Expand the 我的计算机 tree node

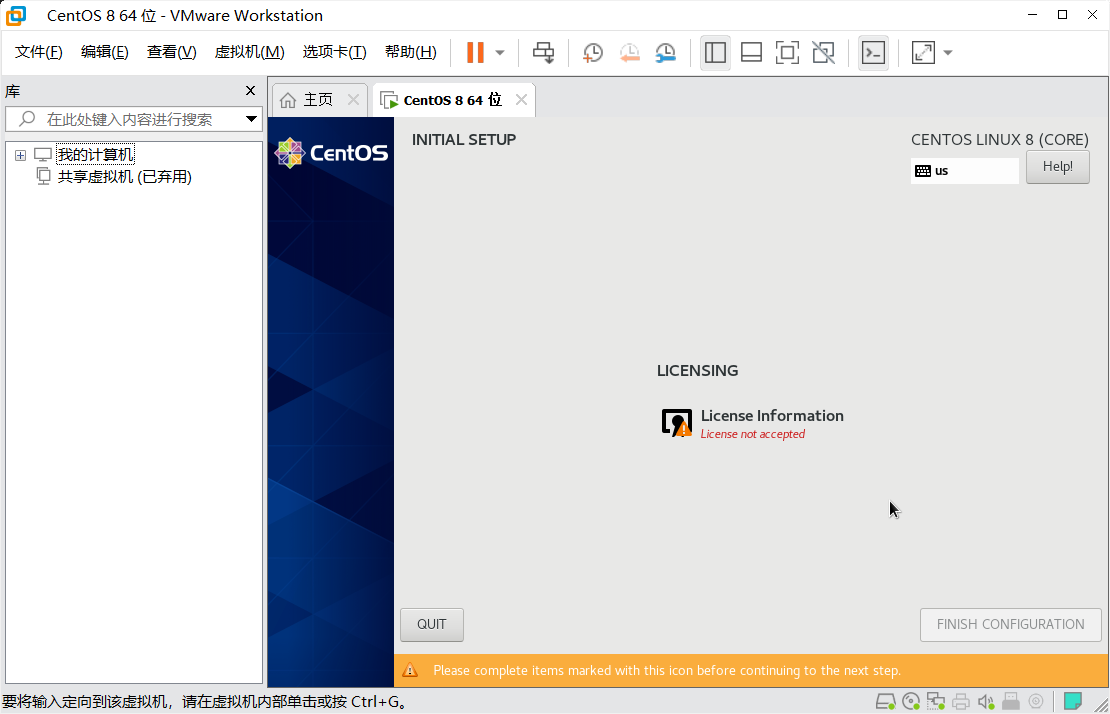[21, 155]
